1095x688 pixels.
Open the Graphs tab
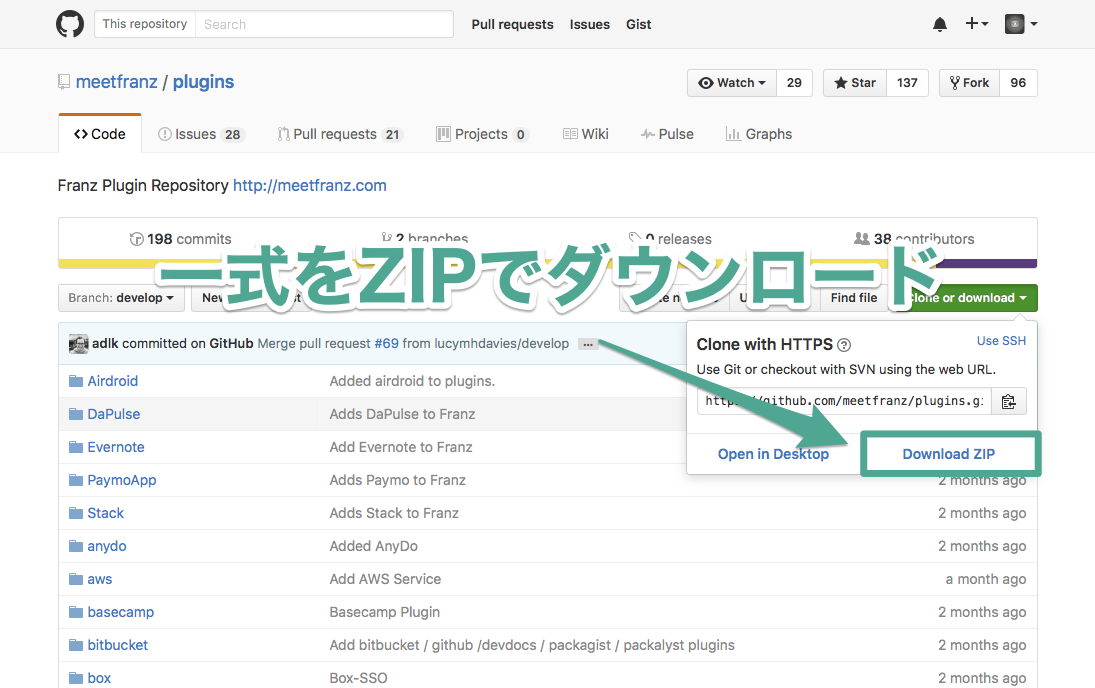pyautogui.click(x=759, y=134)
